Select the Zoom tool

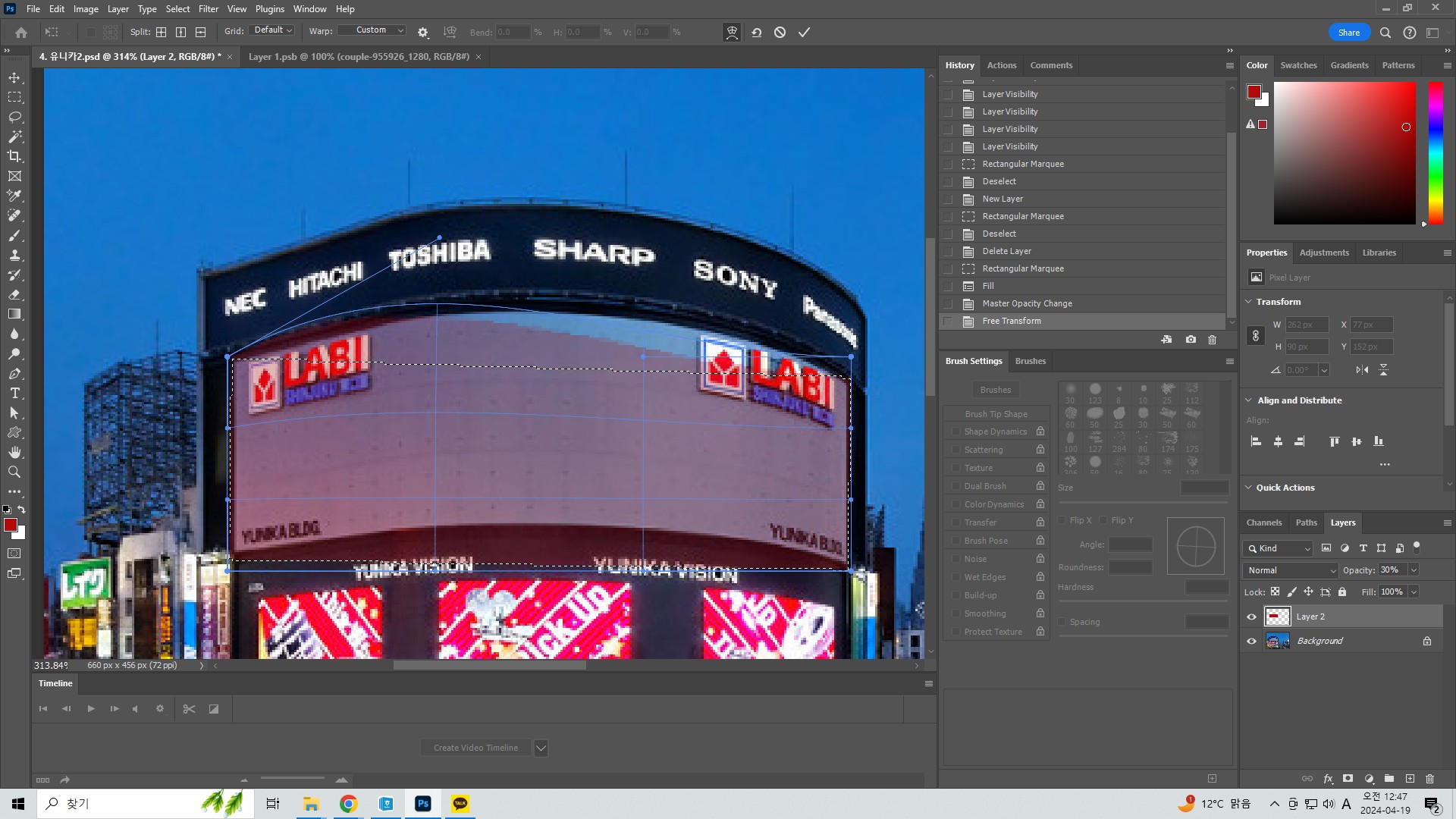click(x=14, y=472)
